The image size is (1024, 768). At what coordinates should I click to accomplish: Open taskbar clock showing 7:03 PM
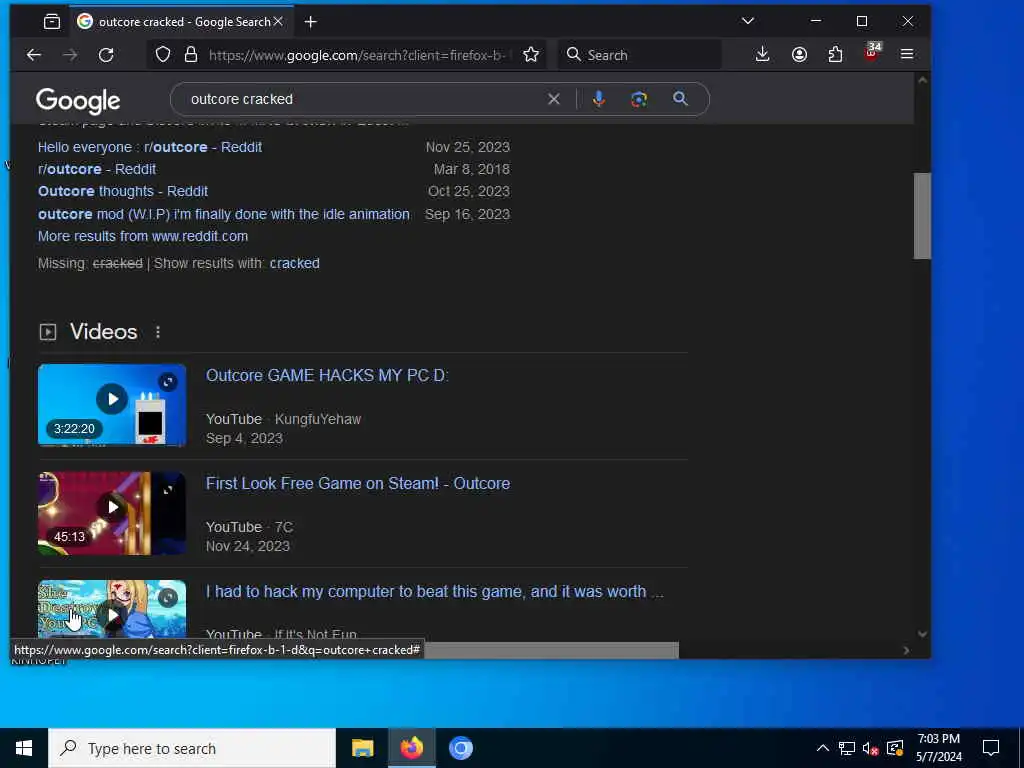pyautogui.click(x=938, y=748)
